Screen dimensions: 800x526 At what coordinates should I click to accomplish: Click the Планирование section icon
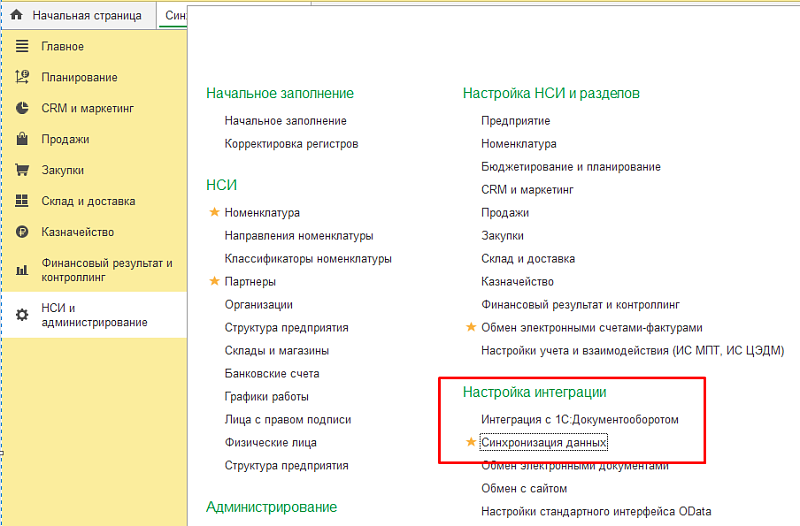click(22, 78)
